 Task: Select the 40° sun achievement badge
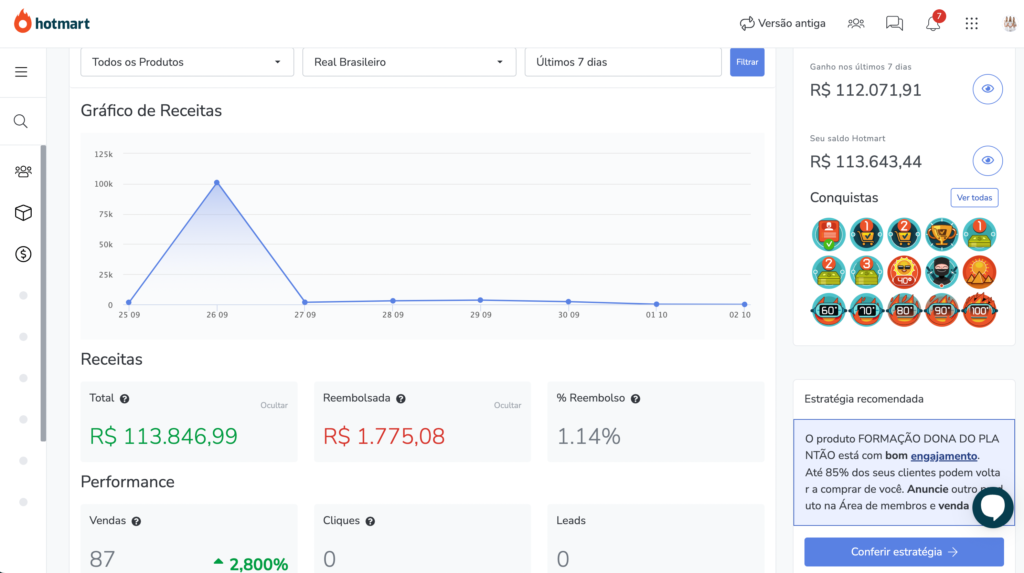904,272
